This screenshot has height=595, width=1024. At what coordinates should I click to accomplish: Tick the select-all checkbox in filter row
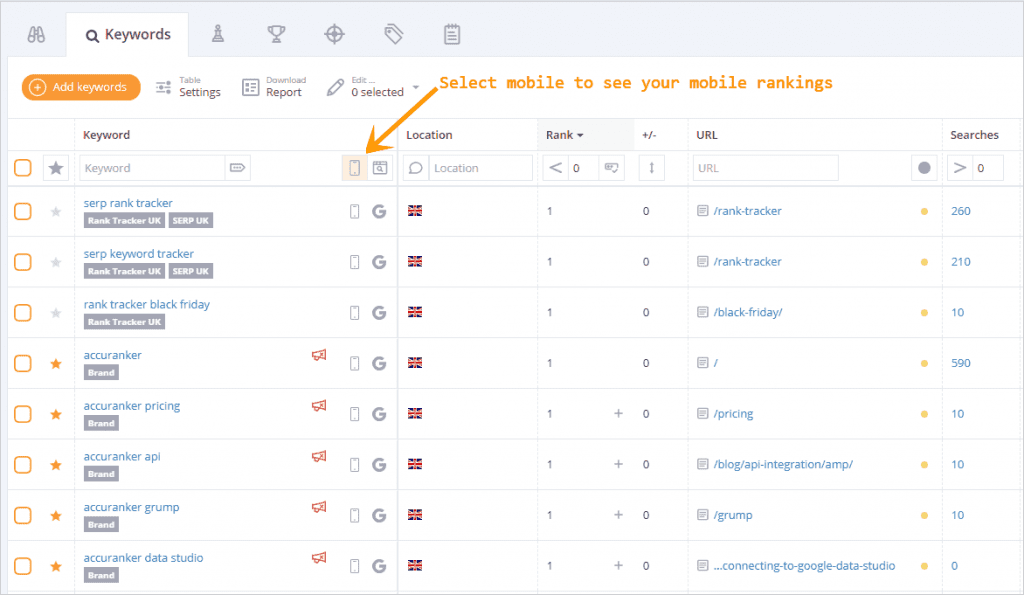pyautogui.click(x=22, y=168)
